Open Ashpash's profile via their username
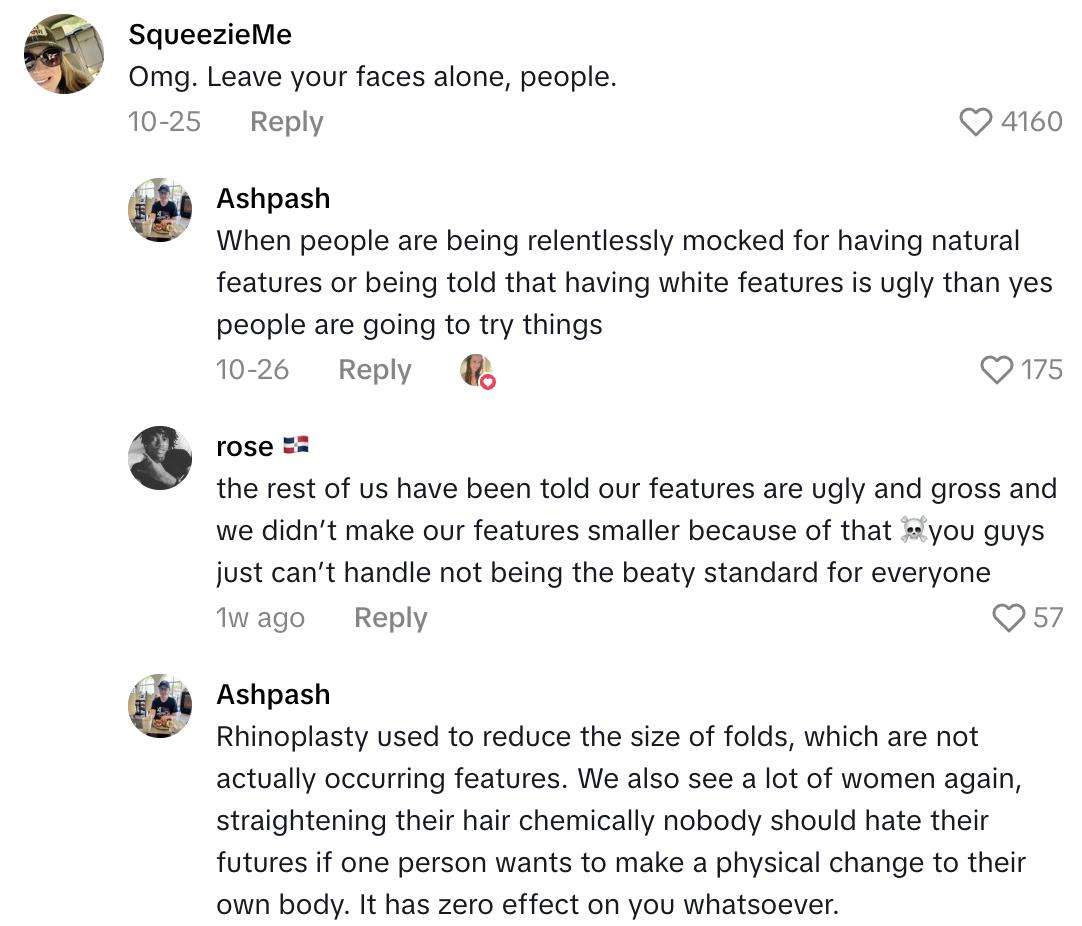The width and height of the screenshot is (1082, 926). tap(273, 198)
